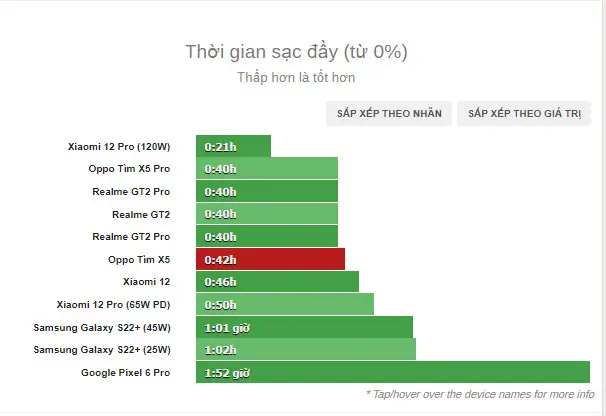Select the Xiaomi 12 device label
Viewport: 606px width, 416px height.
(146, 282)
